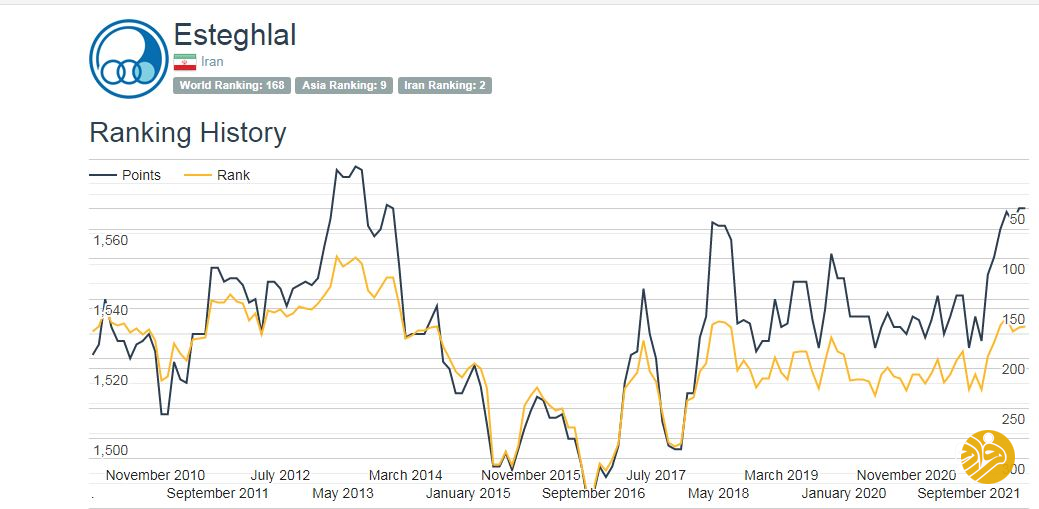Image resolution: width=1039 pixels, height=509 pixels.
Task: Toggle the Rank series in legend
Action: pyautogui.click(x=217, y=176)
